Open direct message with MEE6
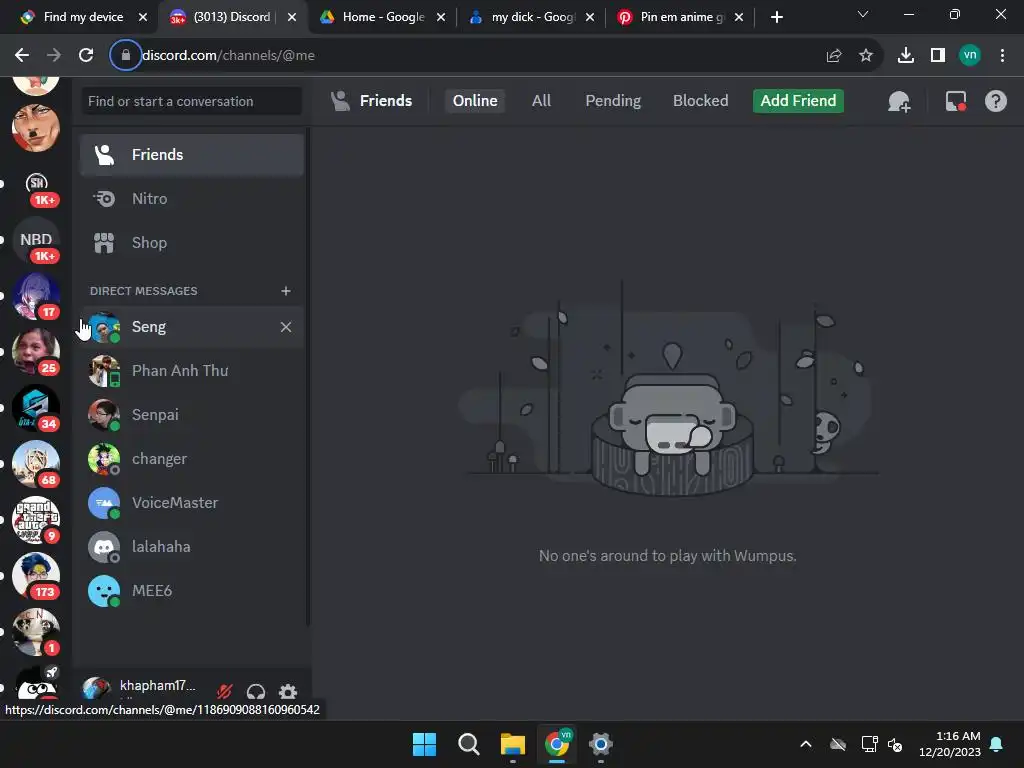This screenshot has height=768, width=1024. (191, 591)
